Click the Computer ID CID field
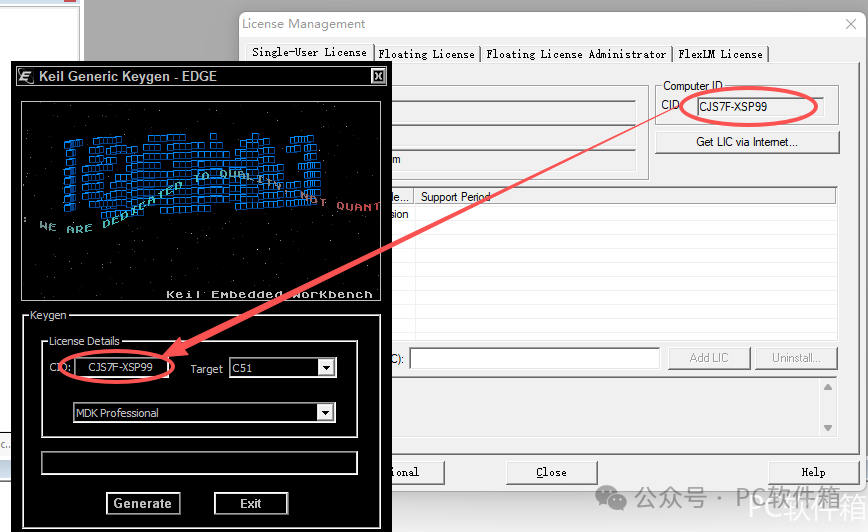Screen dimensions: 868x532 click(760, 107)
